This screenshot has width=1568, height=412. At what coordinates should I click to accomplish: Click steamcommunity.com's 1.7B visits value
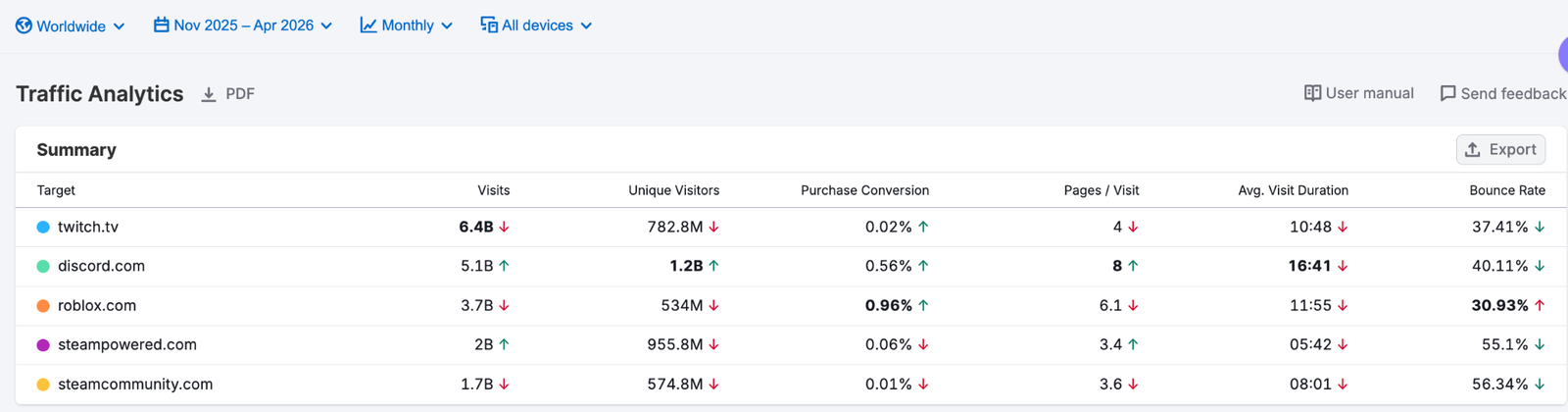[477, 384]
